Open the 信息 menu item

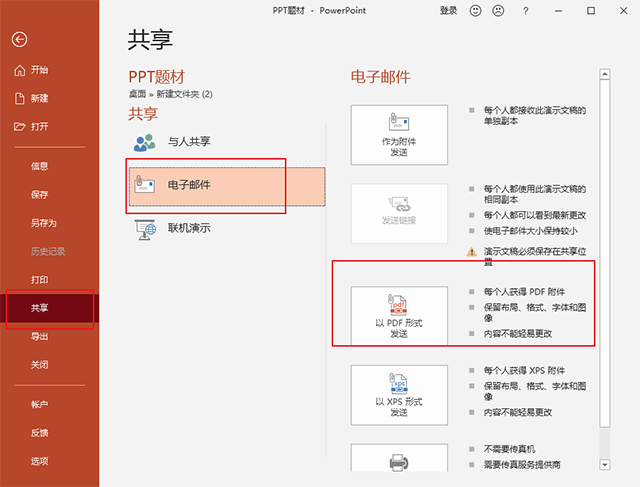coord(40,166)
